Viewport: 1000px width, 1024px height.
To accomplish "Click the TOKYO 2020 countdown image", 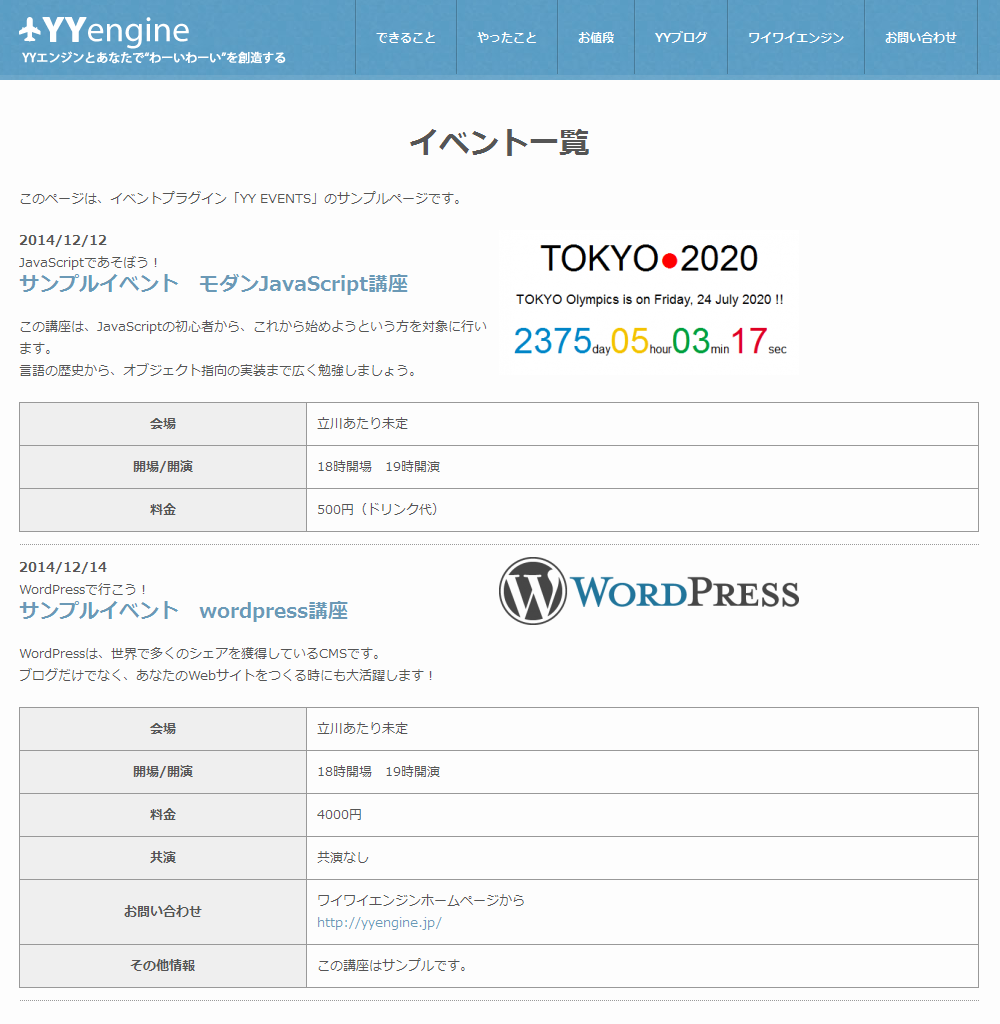I will tap(650, 302).
